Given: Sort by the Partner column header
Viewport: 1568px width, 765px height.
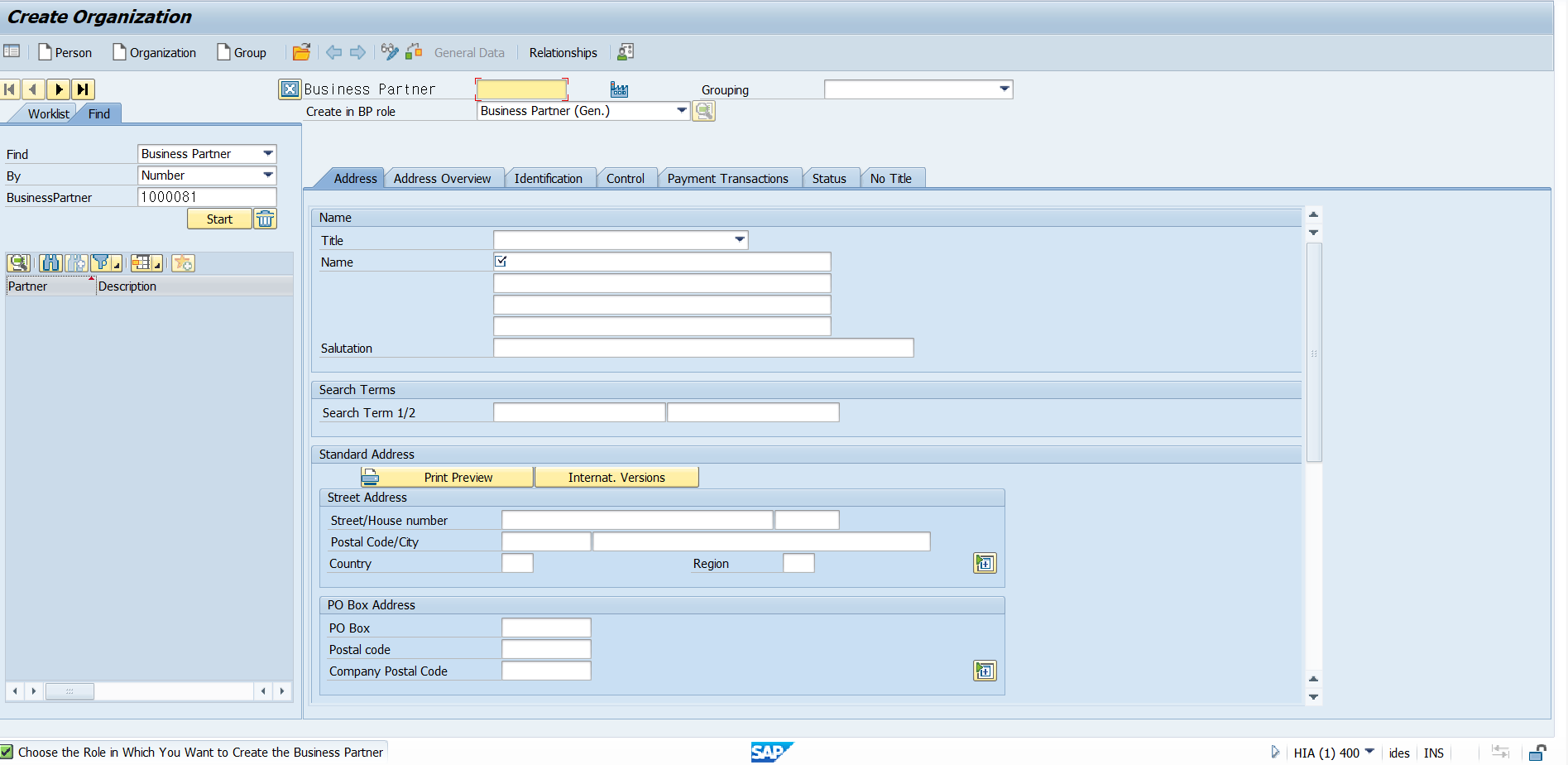Looking at the screenshot, I should (50, 286).
